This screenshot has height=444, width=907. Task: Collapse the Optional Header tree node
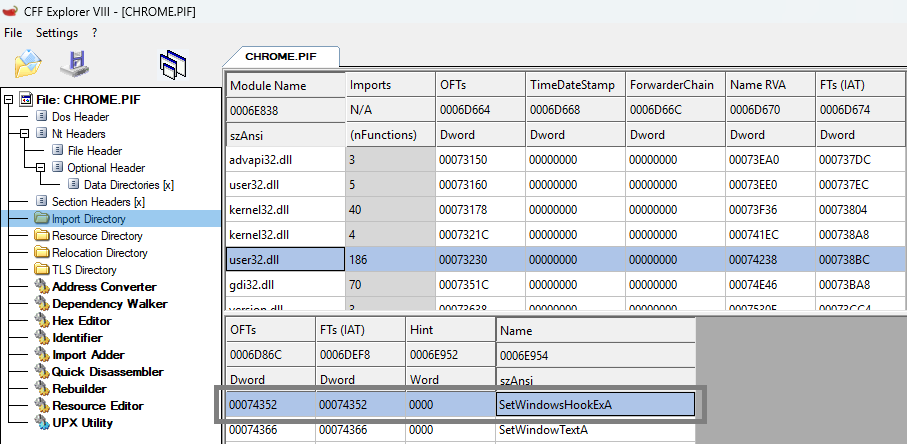40,168
